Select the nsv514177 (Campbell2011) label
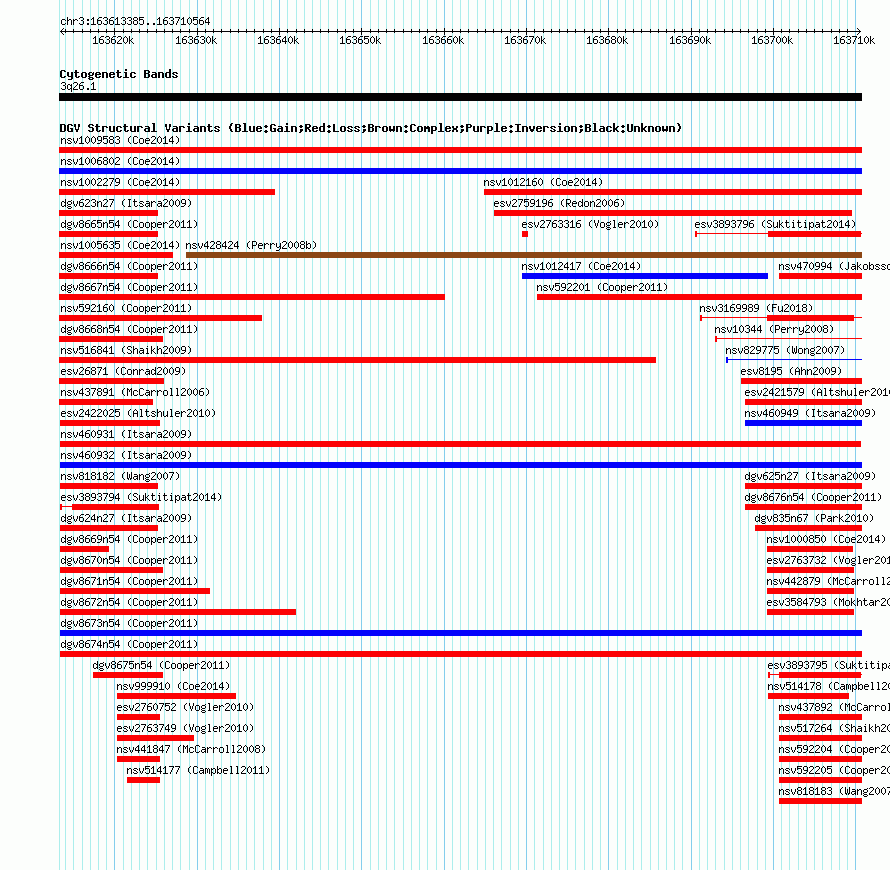Screen dimensions: 890x870 pyautogui.click(x=198, y=770)
